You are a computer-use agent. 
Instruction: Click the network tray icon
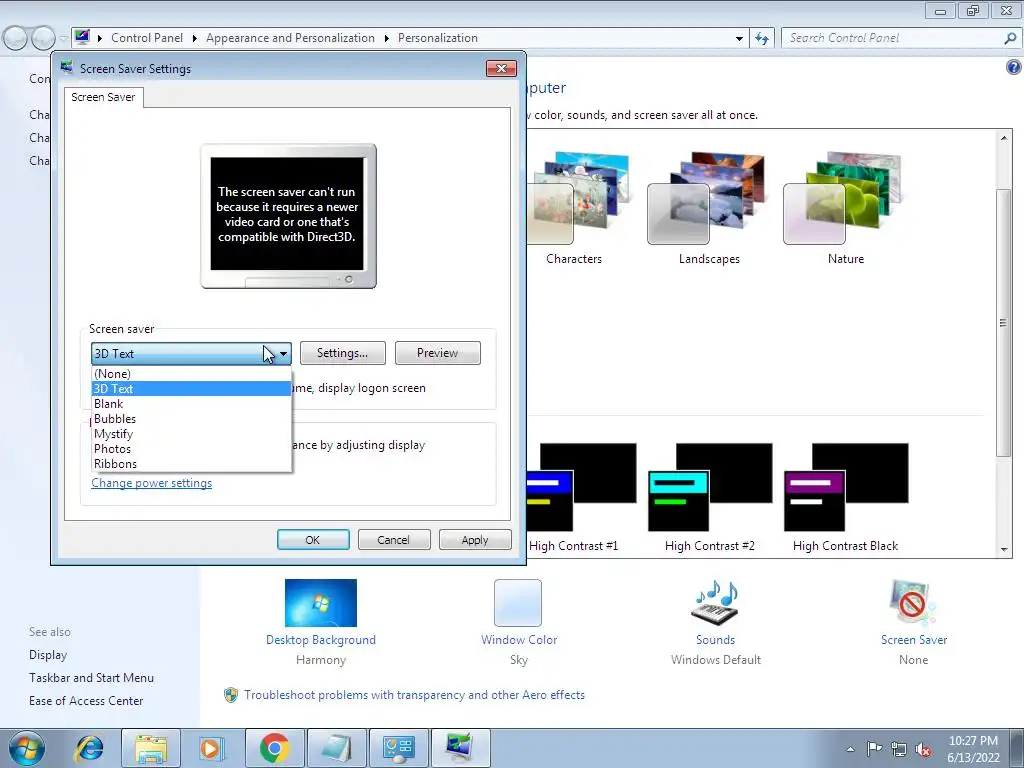click(899, 748)
